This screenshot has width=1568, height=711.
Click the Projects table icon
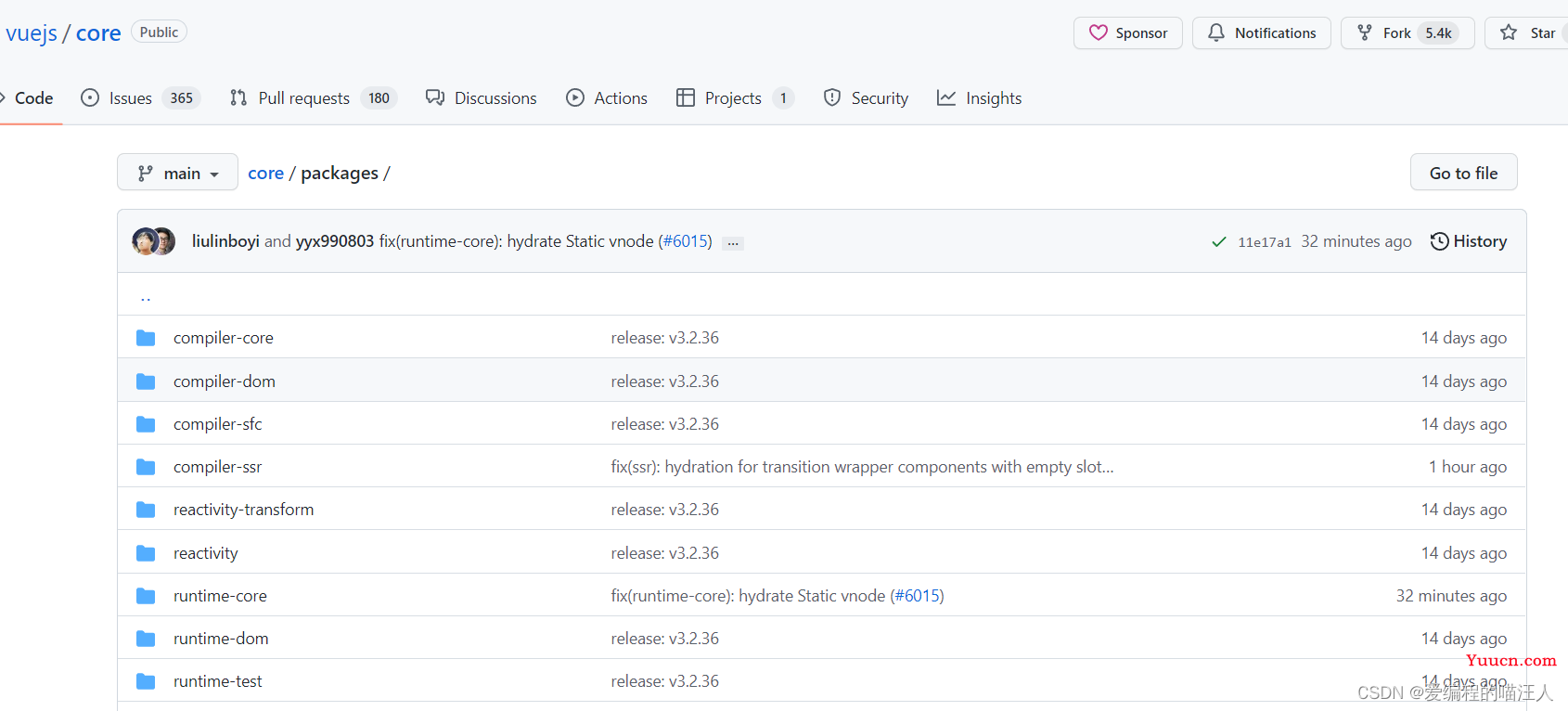pos(686,97)
